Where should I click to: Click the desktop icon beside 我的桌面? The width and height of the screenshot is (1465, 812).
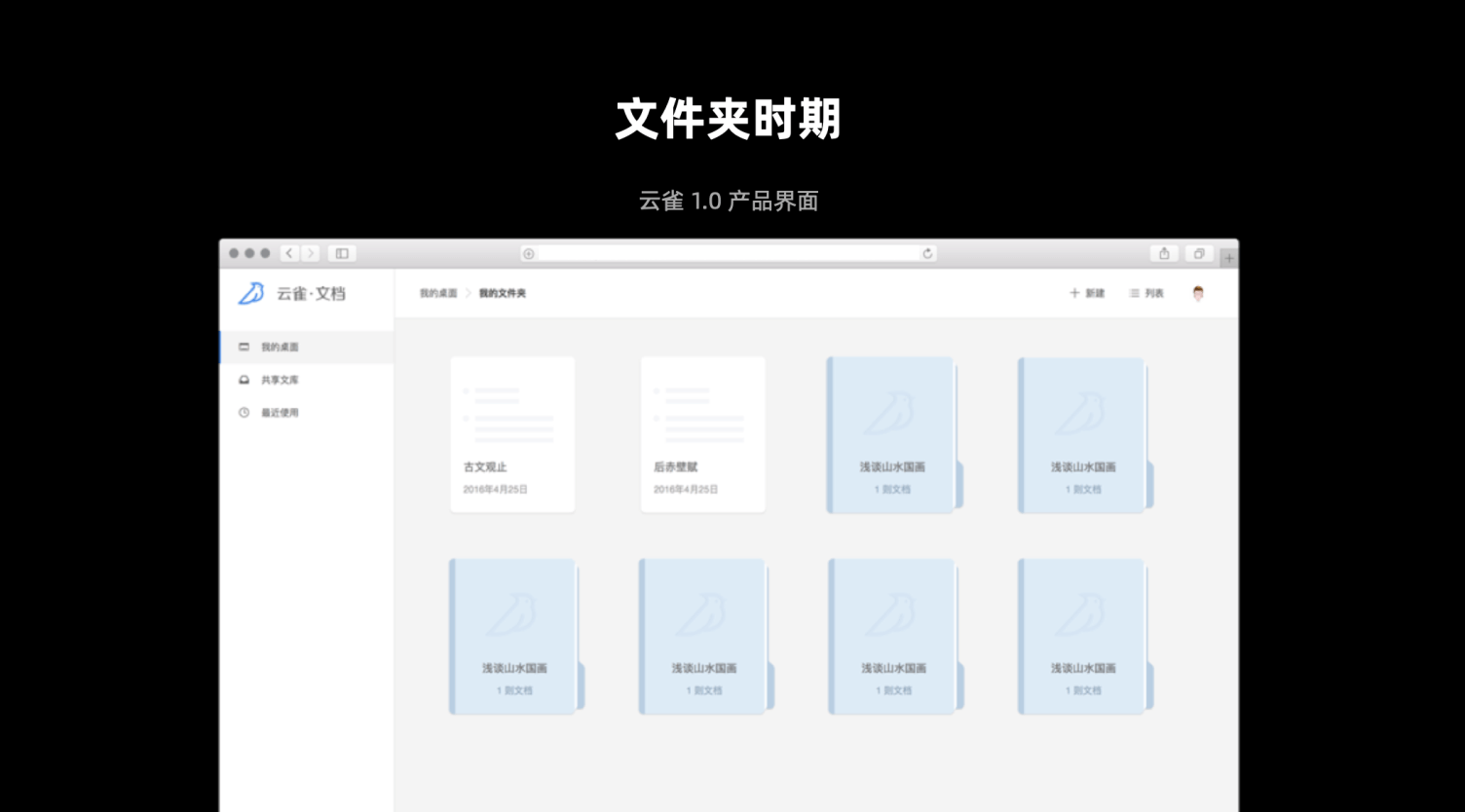tap(244, 348)
